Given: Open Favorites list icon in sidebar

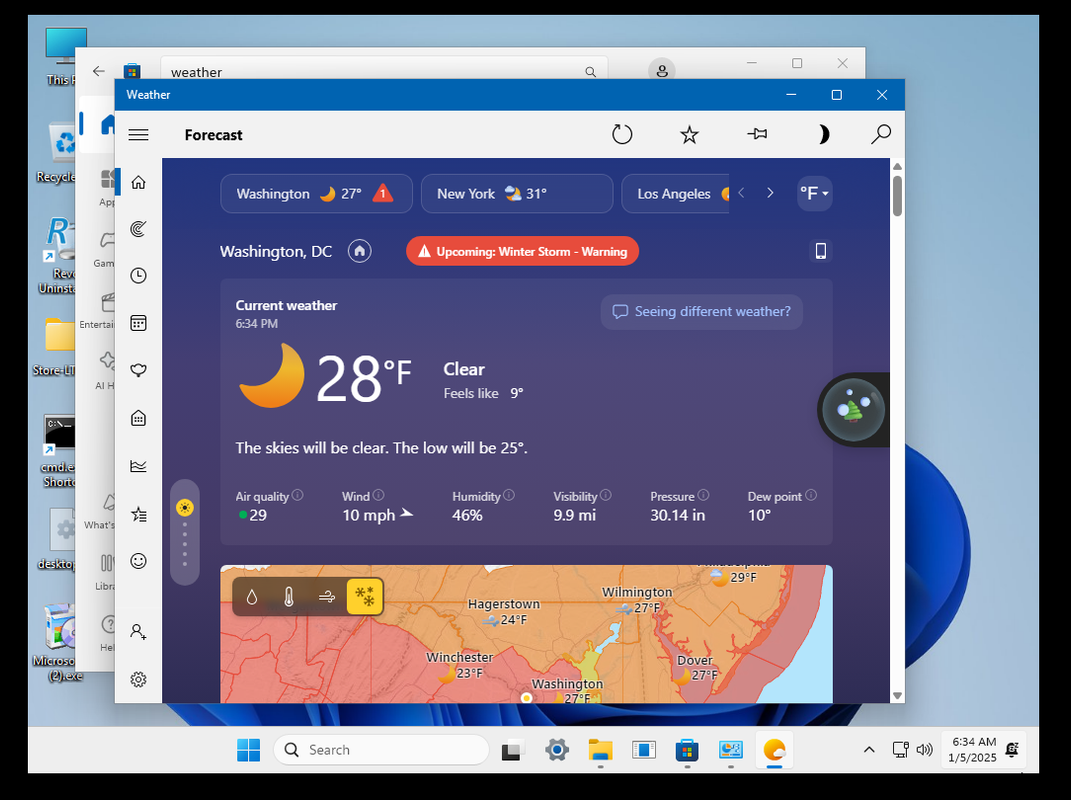Looking at the screenshot, I should pyautogui.click(x=139, y=514).
